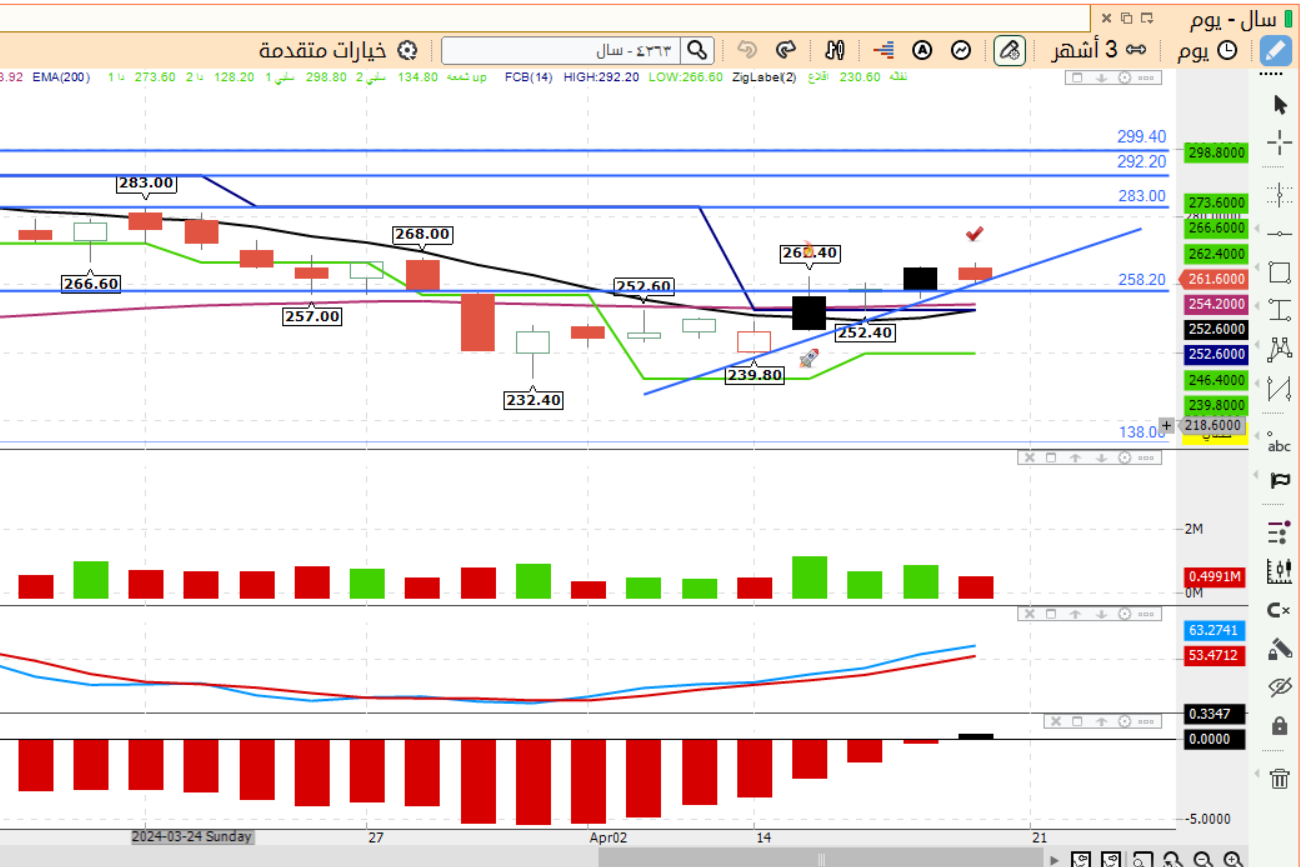This screenshot has width=1305, height=867.
Task: Toggle the padlock lock drawings icon
Action: [x=1279, y=724]
